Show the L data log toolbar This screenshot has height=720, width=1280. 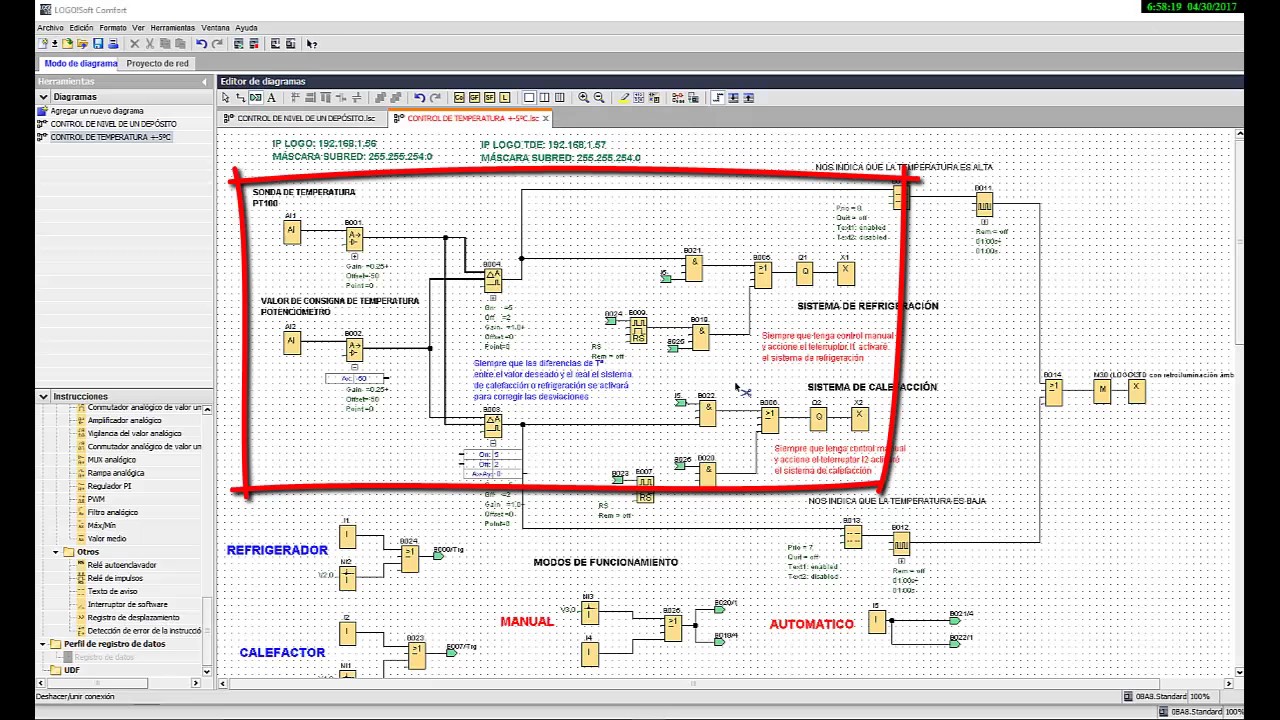pos(504,97)
